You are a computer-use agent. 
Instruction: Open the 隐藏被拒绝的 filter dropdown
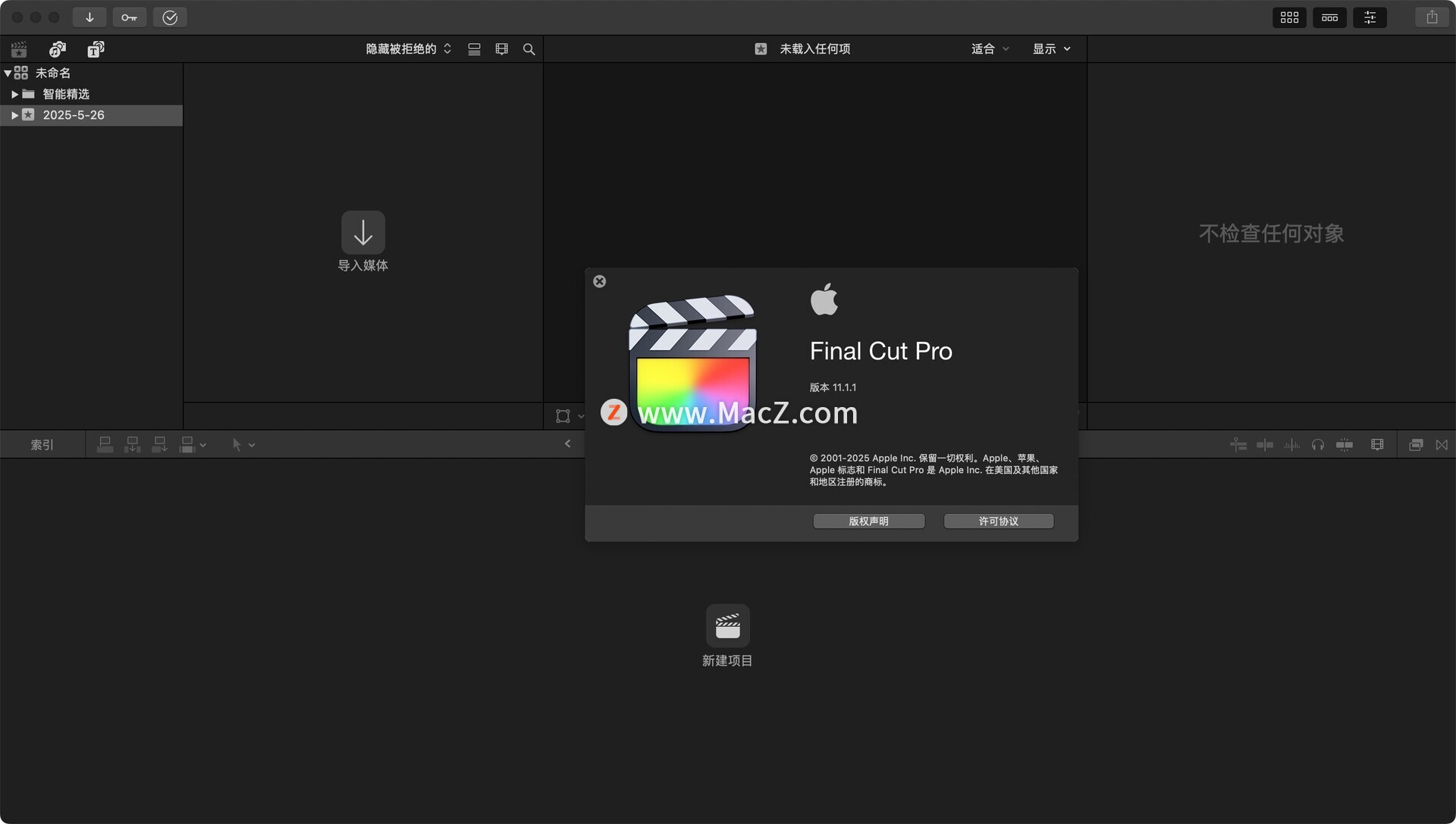click(409, 49)
